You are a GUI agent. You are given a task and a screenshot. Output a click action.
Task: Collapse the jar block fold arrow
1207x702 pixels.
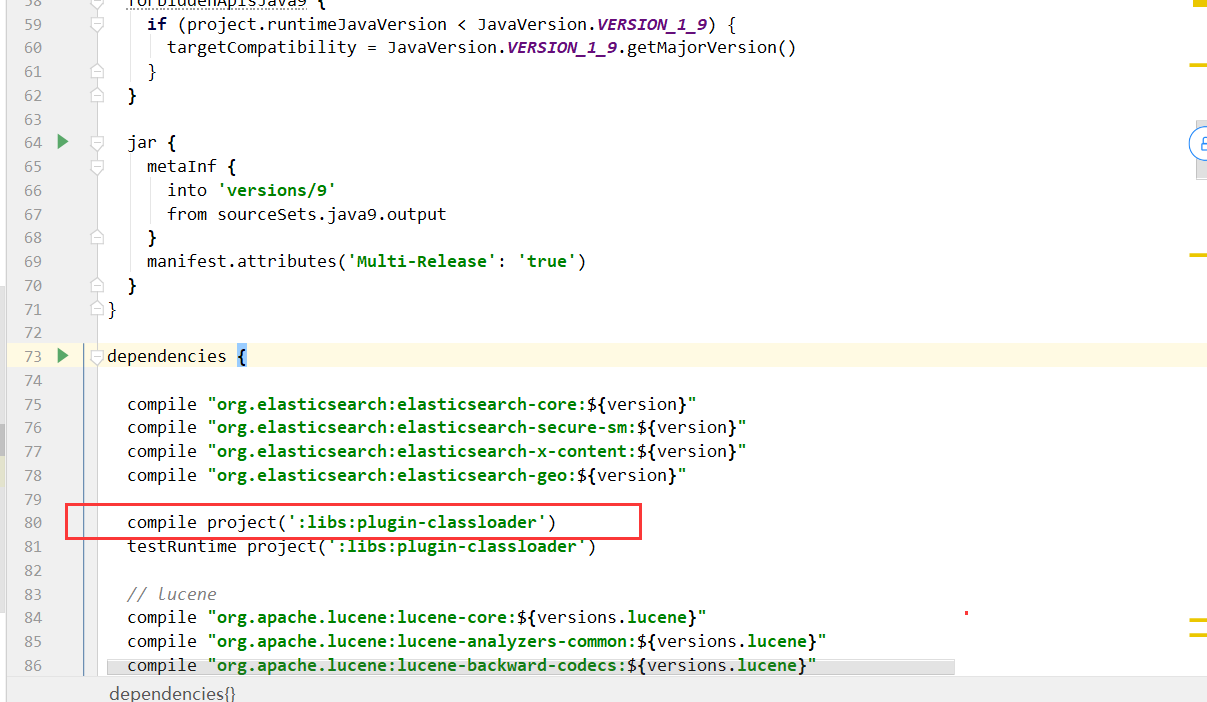(x=95, y=142)
